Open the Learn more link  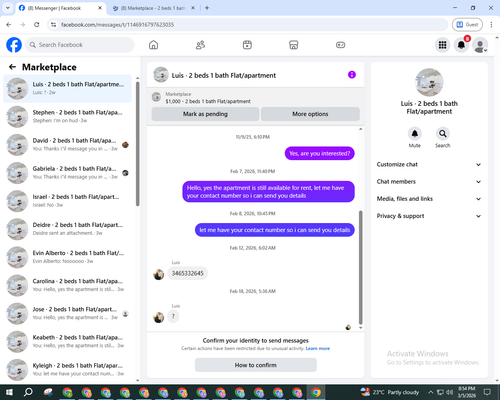[x=318, y=348]
